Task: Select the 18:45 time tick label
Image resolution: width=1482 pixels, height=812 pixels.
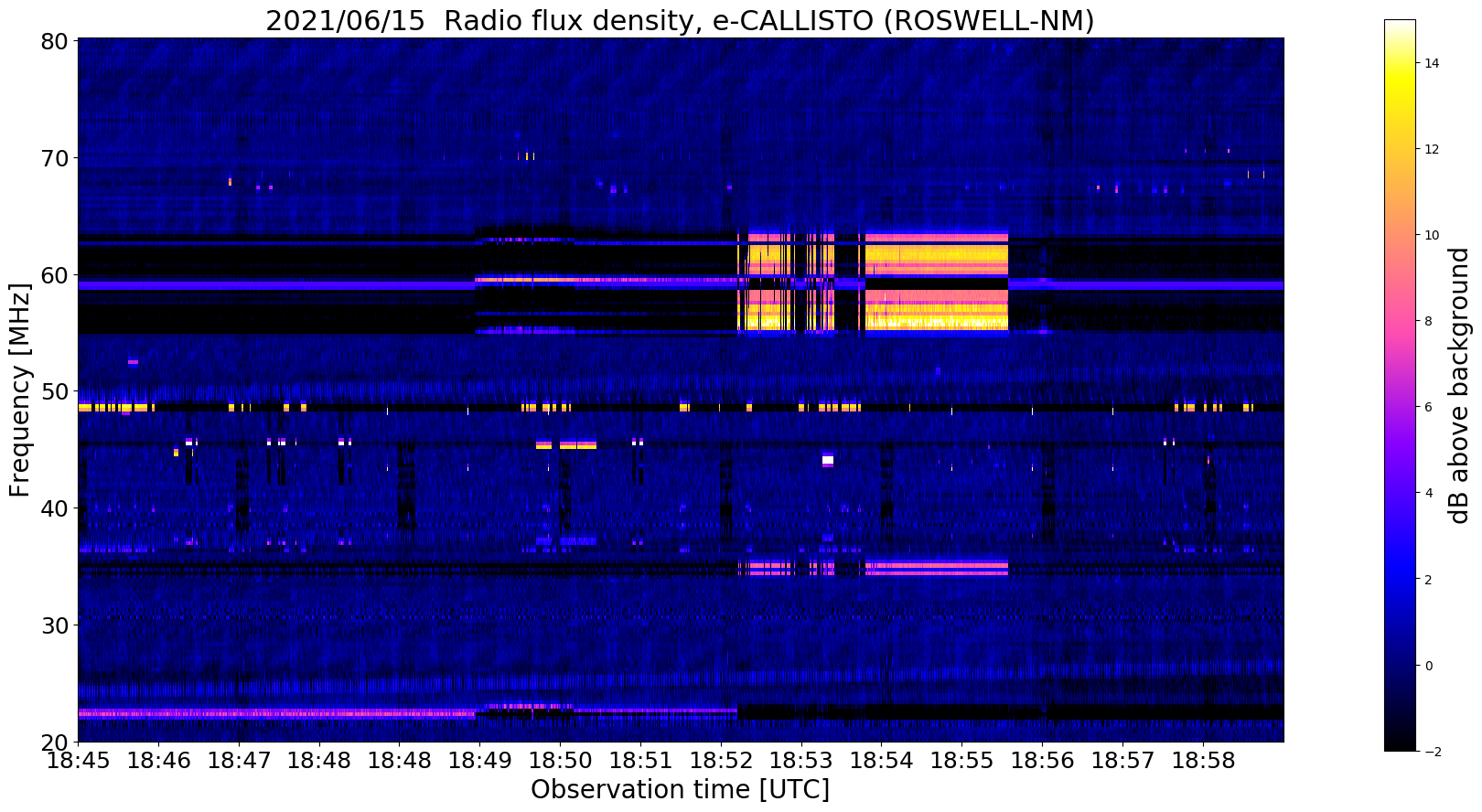Action: (x=78, y=761)
